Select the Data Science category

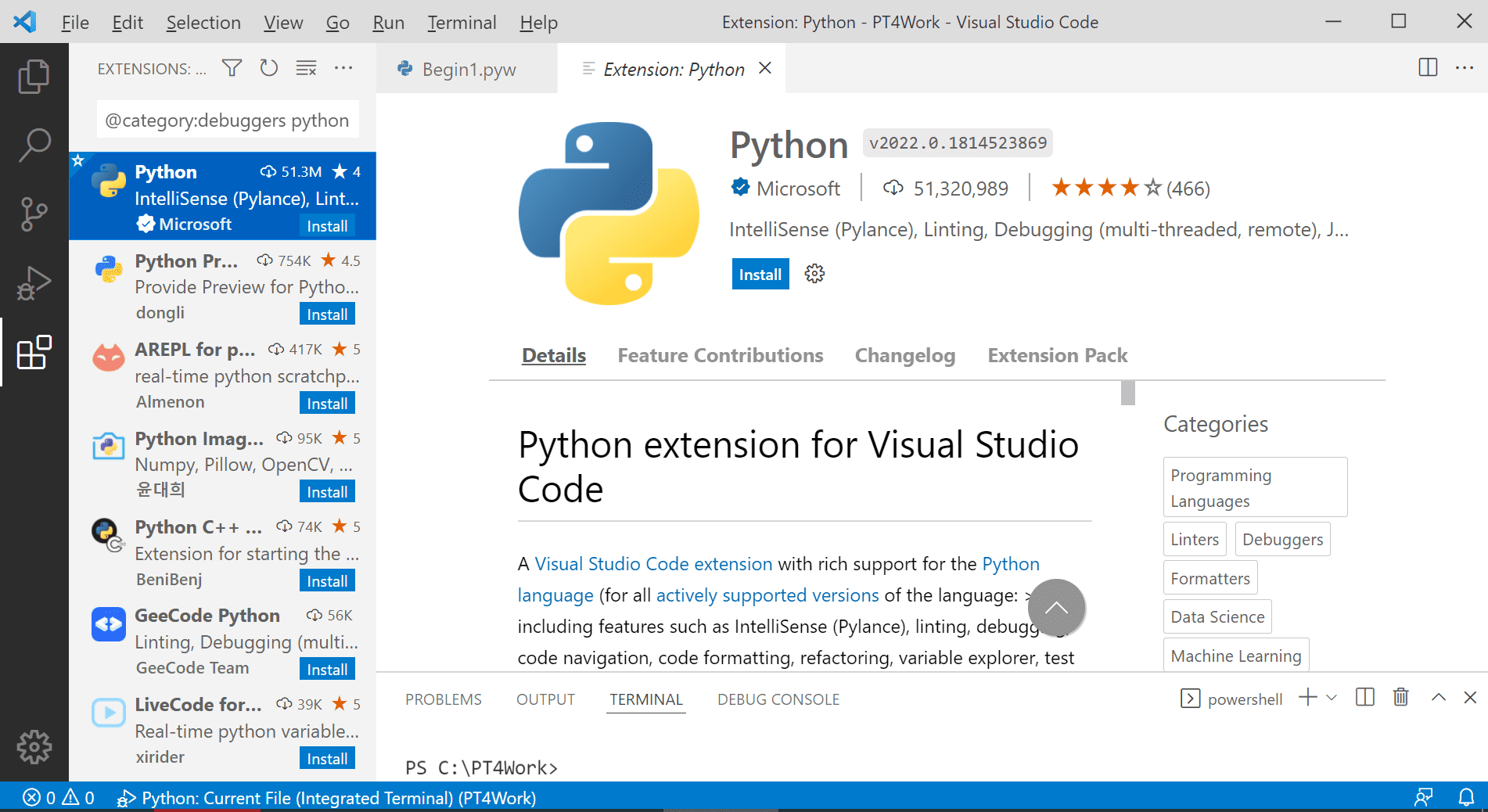[1217, 616]
